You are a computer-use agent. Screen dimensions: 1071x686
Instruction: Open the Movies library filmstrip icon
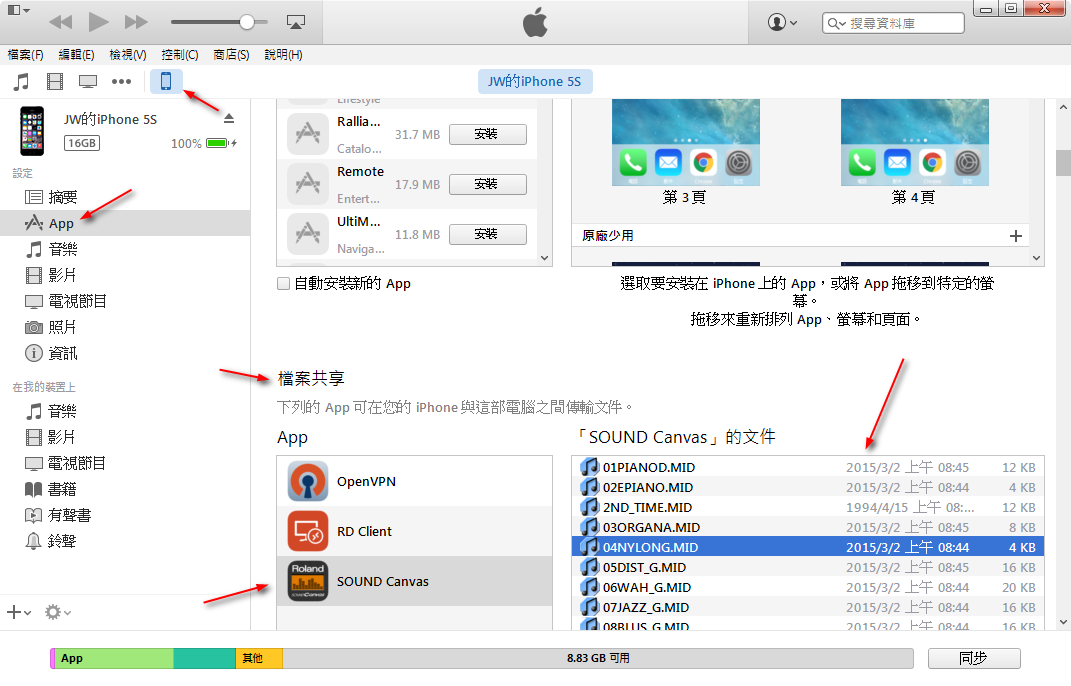(55, 82)
